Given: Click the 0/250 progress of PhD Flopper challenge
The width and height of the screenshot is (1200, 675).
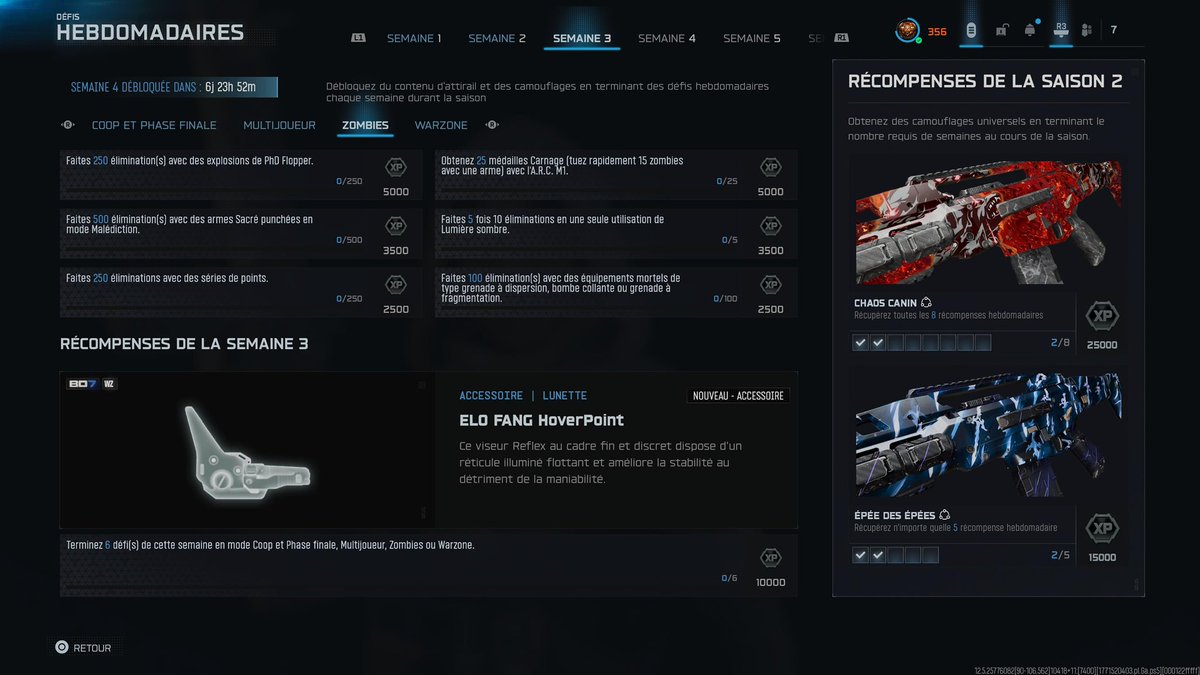Looking at the screenshot, I should click(349, 181).
